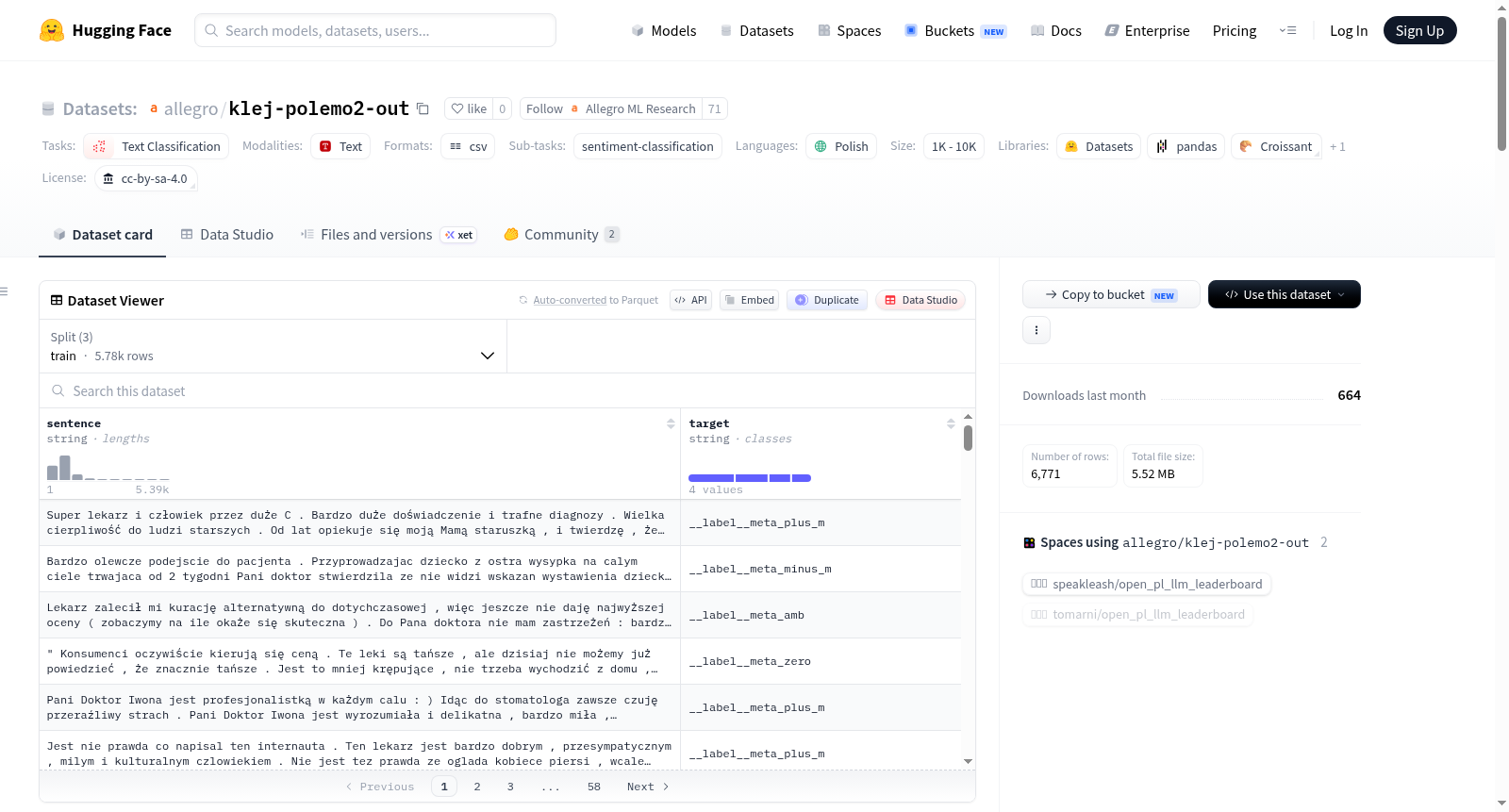
Task: Click Copy to bucket button
Action: 1111,294
